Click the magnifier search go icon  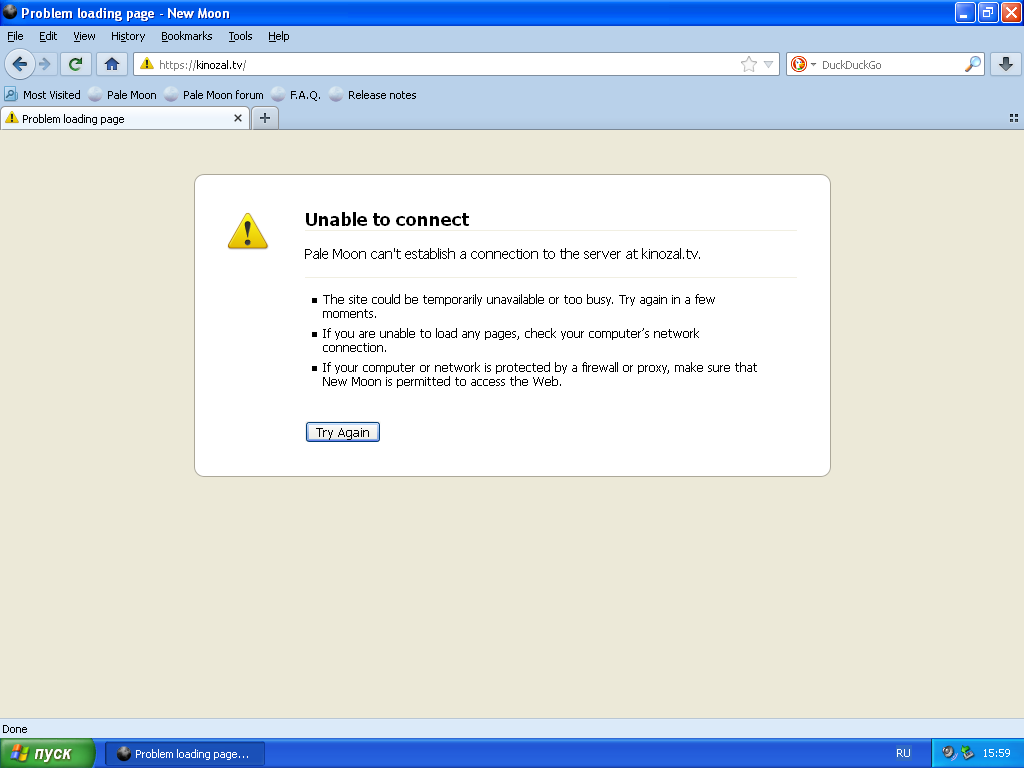pos(972,64)
